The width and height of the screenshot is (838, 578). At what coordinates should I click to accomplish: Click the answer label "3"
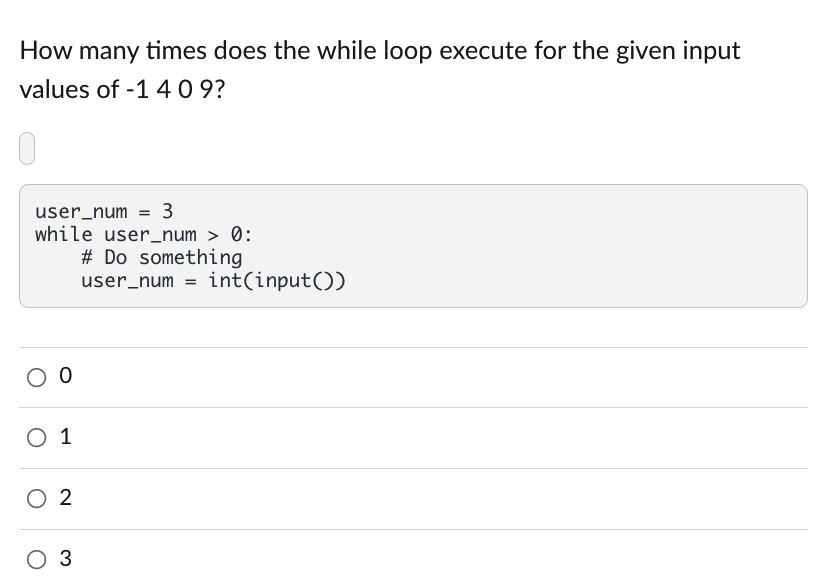pos(65,559)
